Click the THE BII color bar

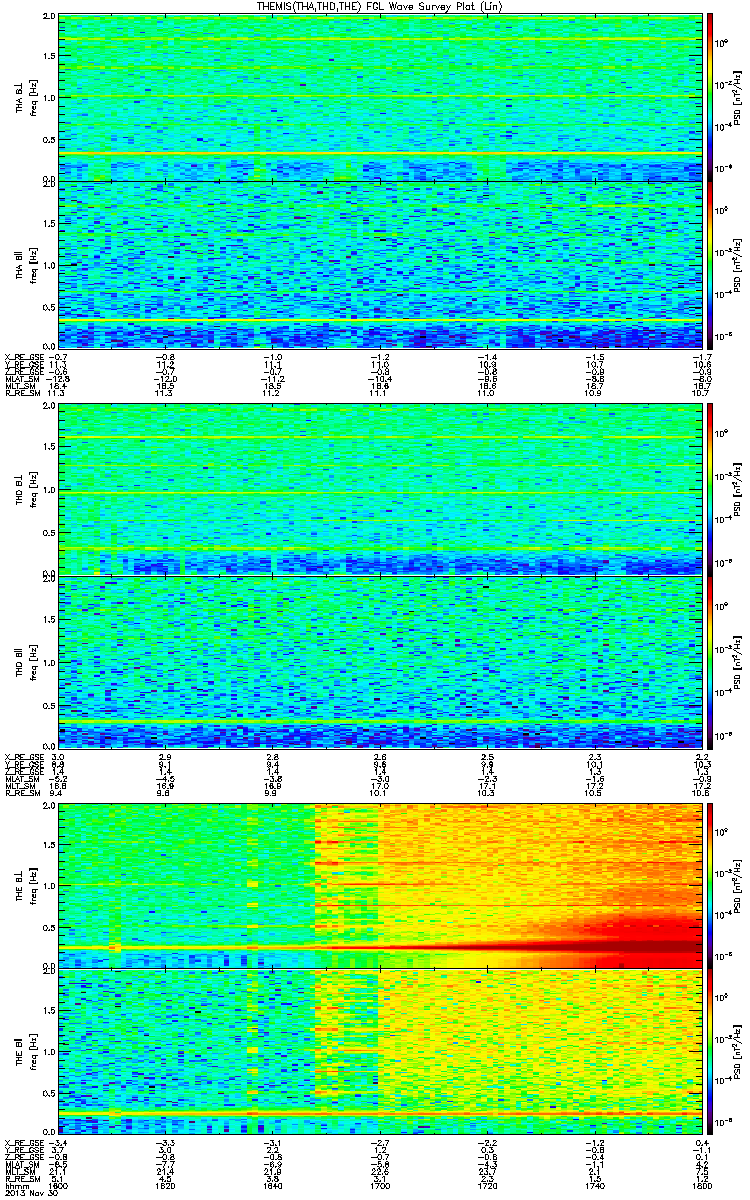point(711,1053)
